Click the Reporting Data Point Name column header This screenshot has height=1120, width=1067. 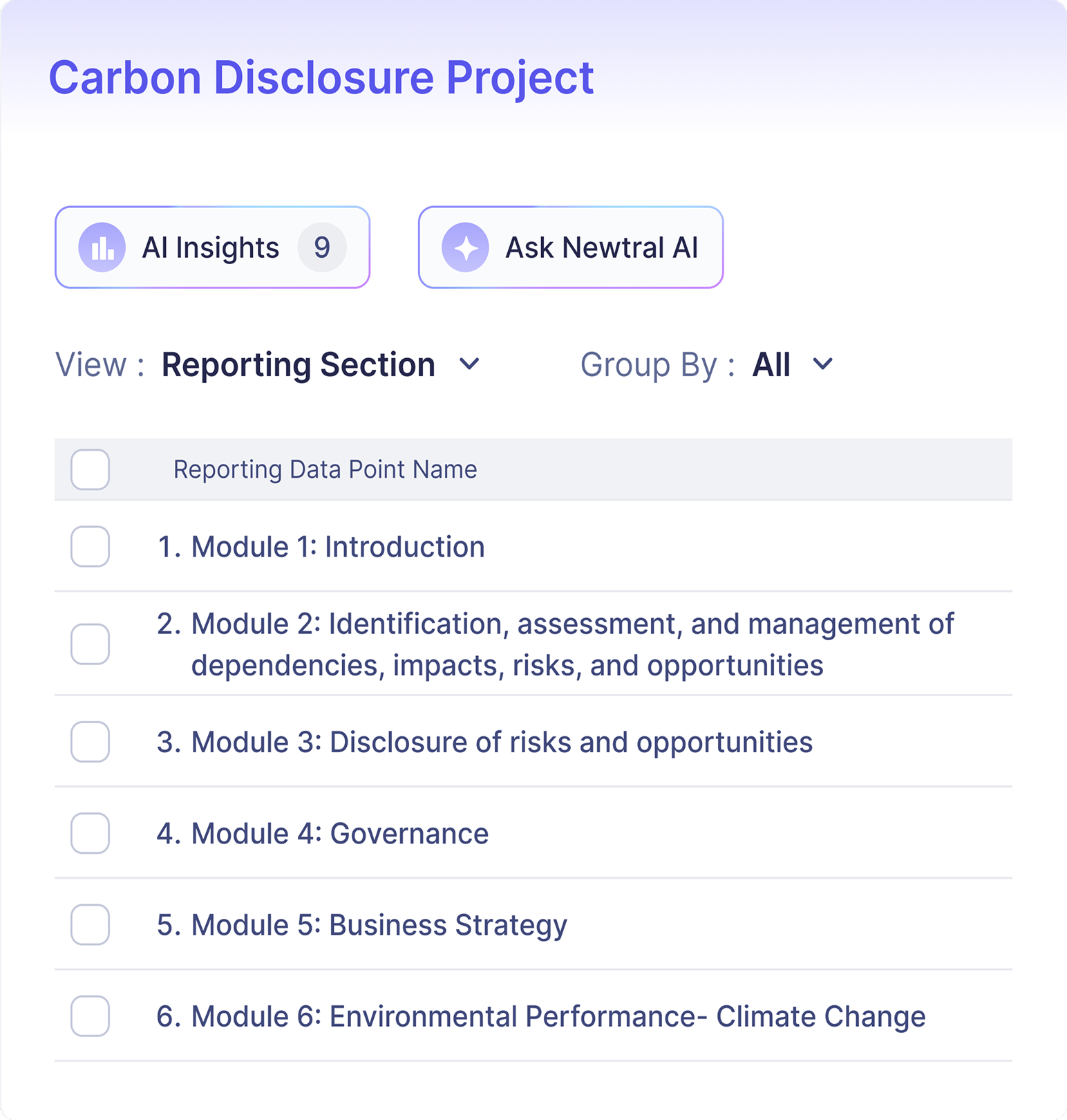(x=325, y=469)
